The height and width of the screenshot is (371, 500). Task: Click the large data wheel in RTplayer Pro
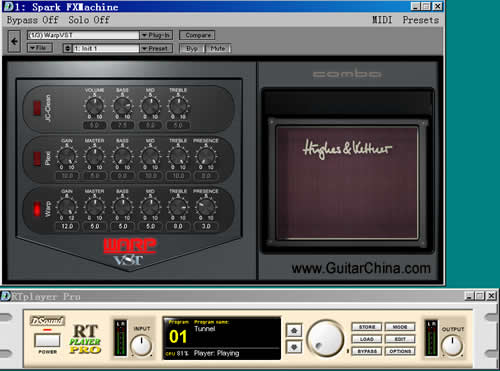pyautogui.click(x=325, y=338)
